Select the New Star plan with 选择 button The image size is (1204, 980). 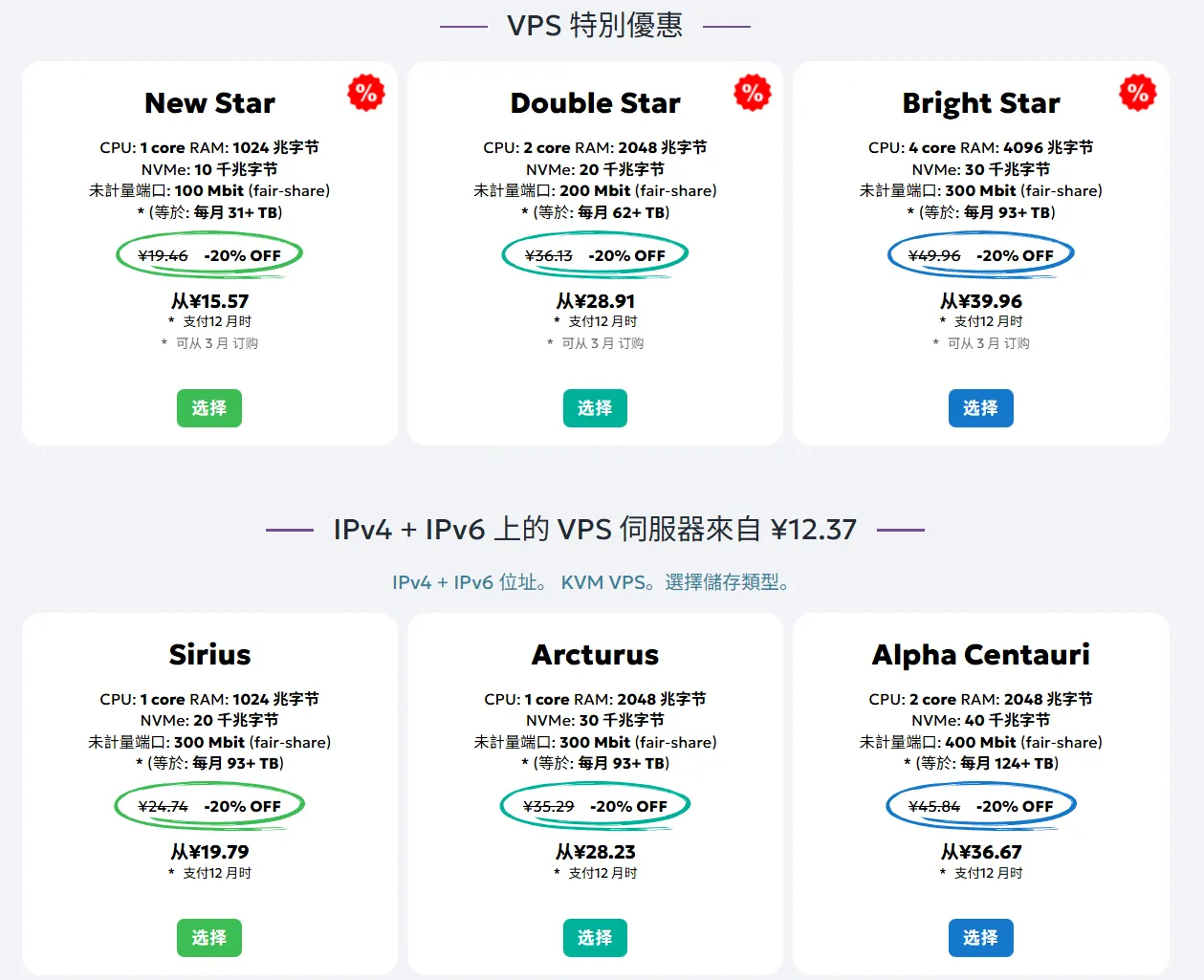209,408
